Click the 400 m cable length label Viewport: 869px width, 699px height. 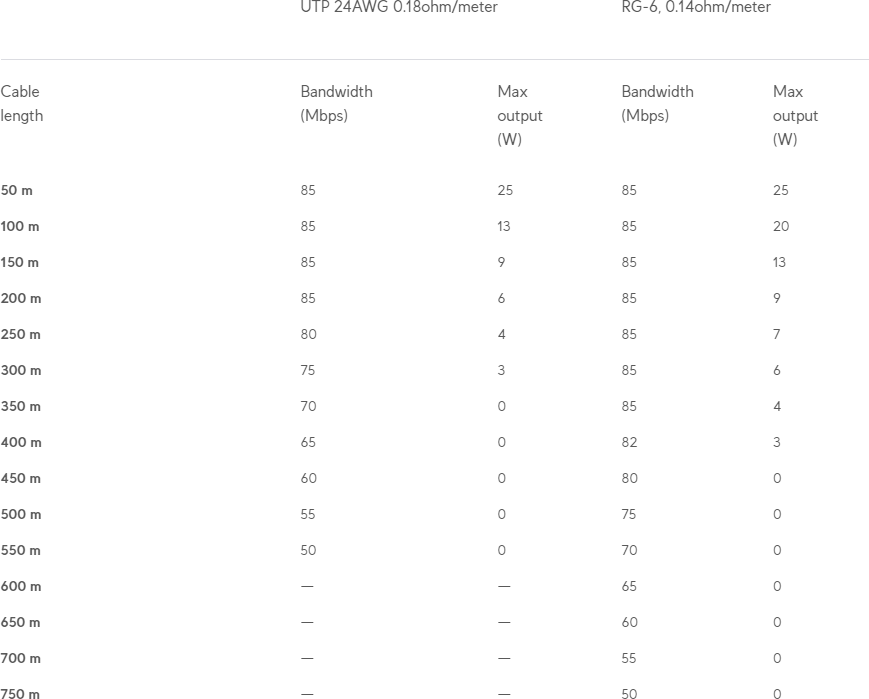click(x=21, y=442)
